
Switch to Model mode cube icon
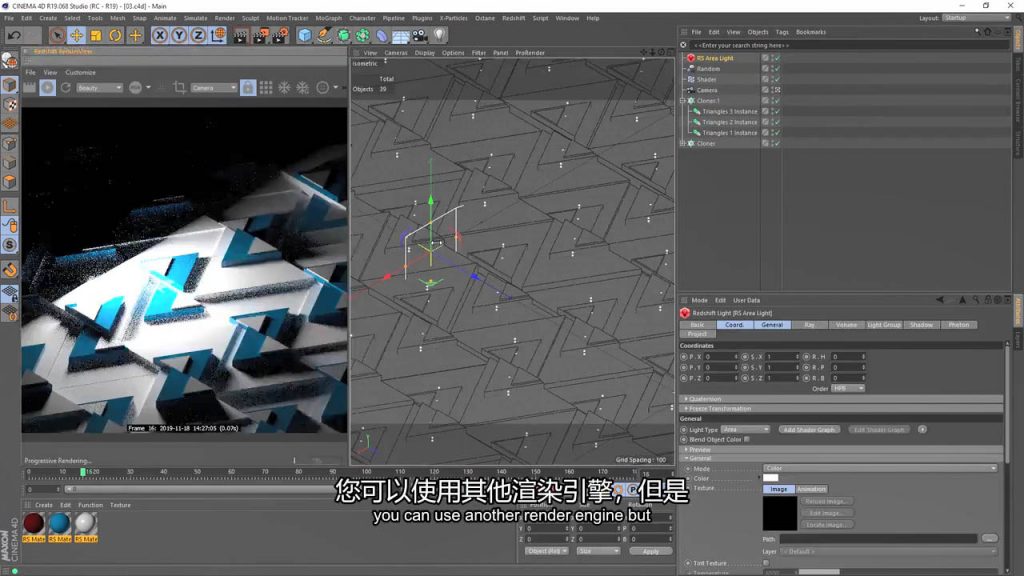pyautogui.click(x=10, y=85)
